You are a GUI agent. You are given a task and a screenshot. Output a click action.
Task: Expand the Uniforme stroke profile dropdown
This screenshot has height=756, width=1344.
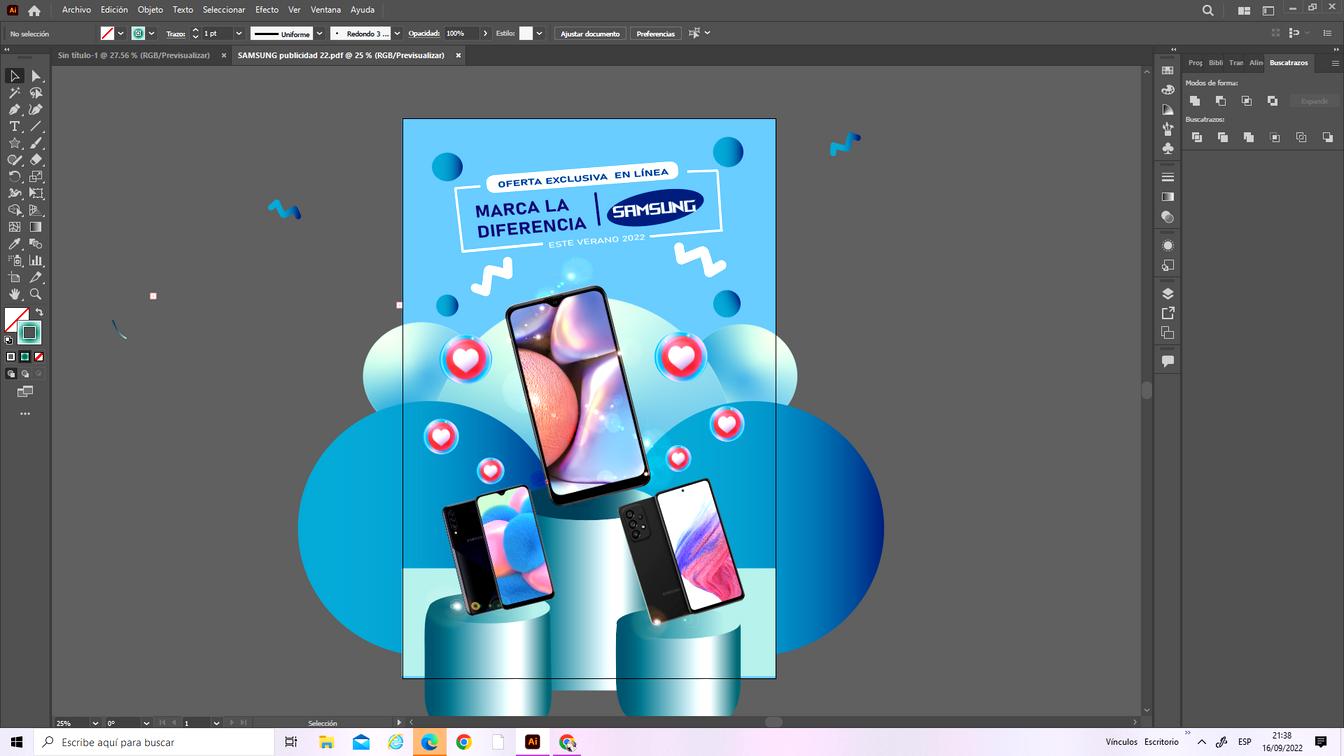click(x=319, y=34)
